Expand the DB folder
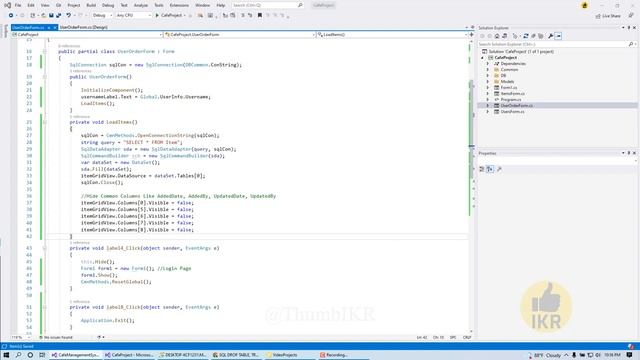Viewport: 640px width, 360px height. tap(488, 76)
